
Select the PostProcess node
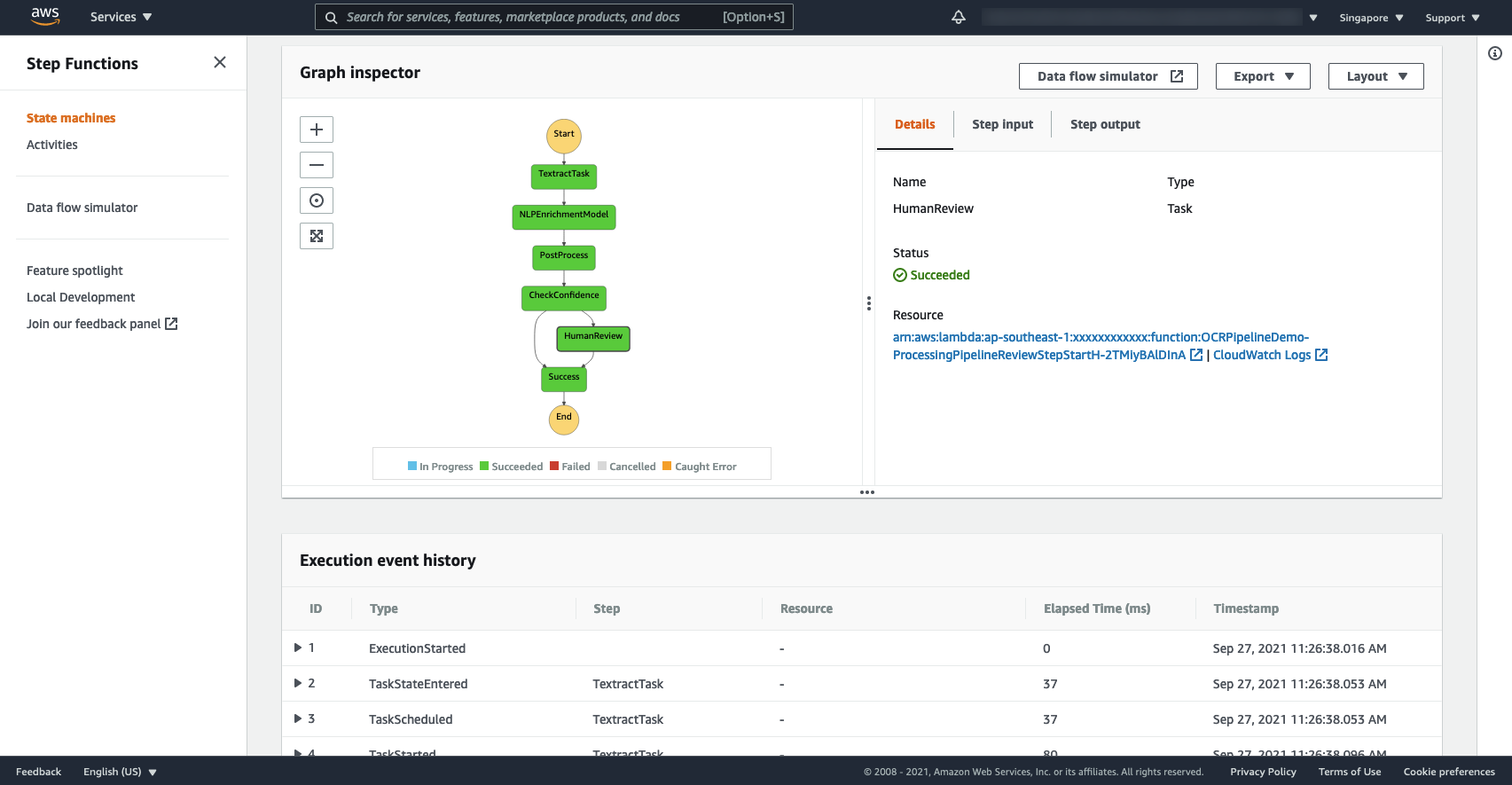pyautogui.click(x=564, y=258)
